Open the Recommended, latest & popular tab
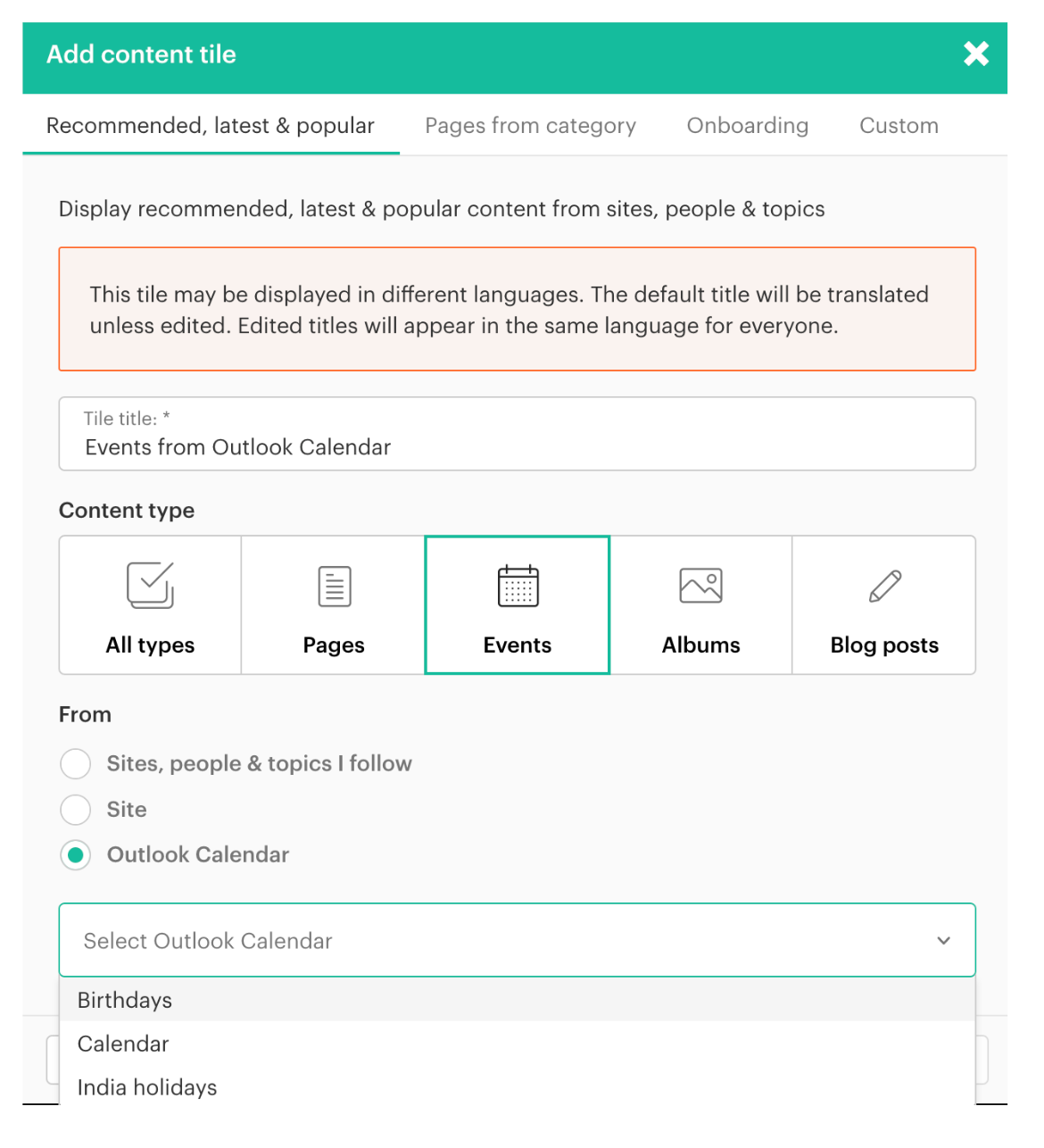This screenshot has height=1148, width=1044. pyautogui.click(x=211, y=126)
